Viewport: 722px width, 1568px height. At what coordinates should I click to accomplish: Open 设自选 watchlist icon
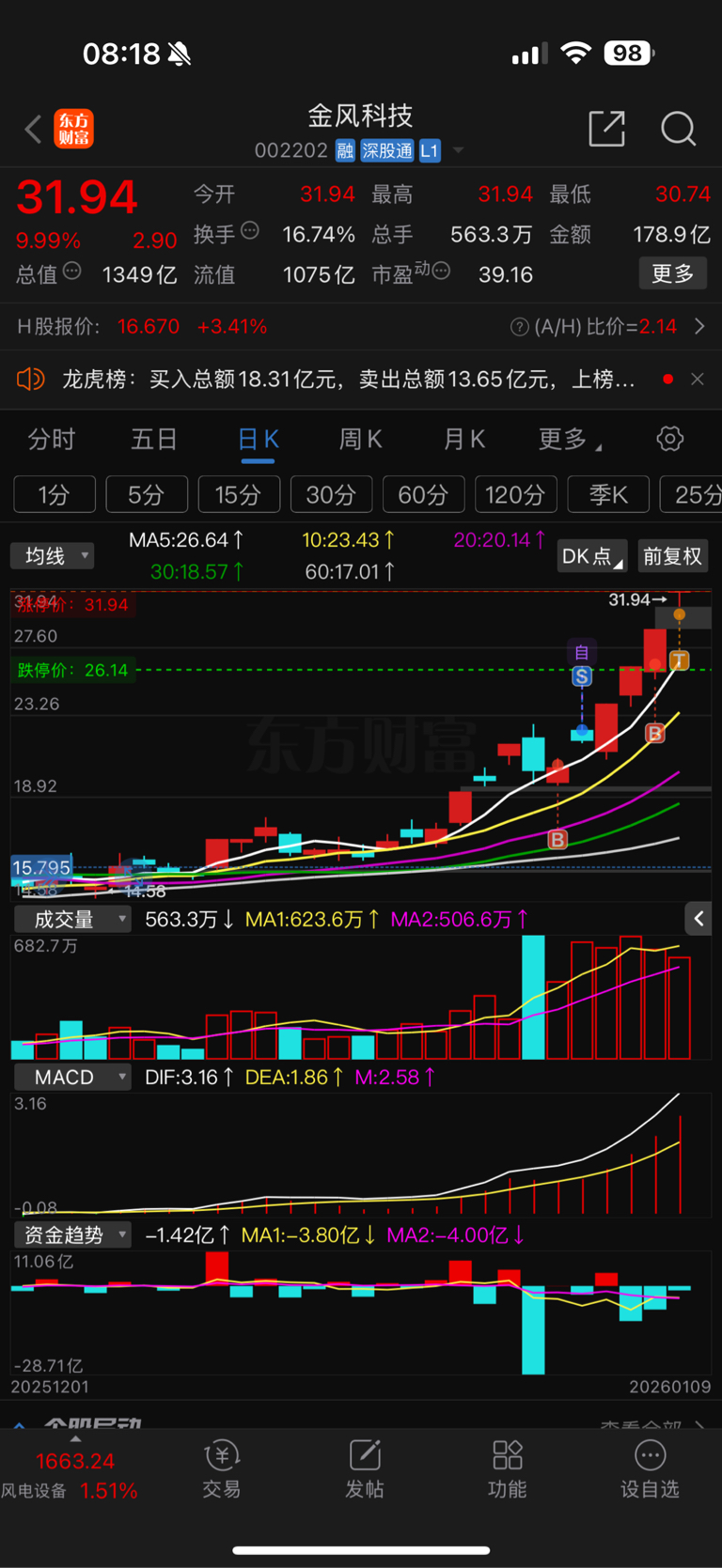[x=650, y=1469]
